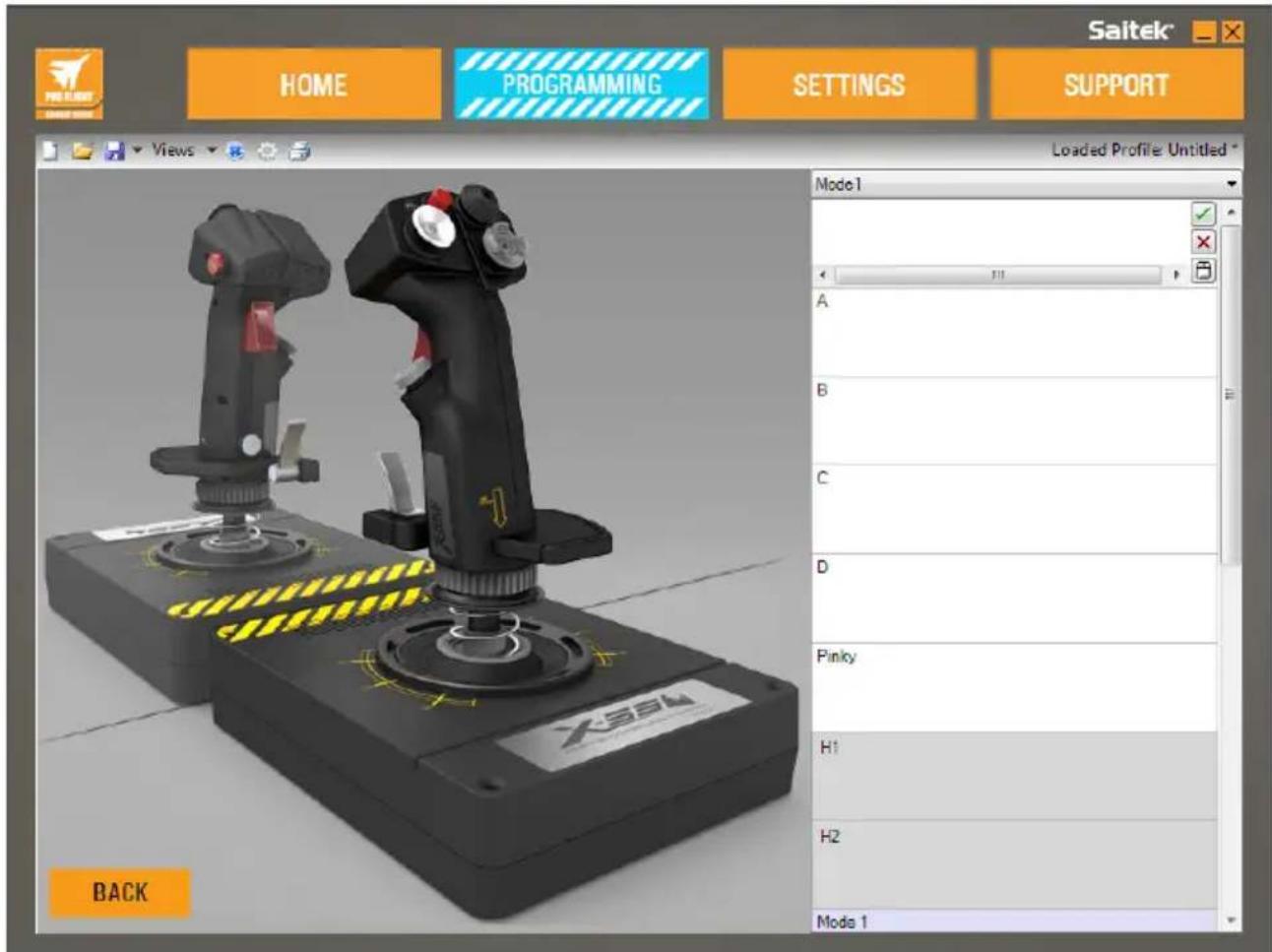Image resolution: width=1272 pixels, height=952 pixels.
Task: Click the vertical scrollbar down arrow
Action: tap(1231, 922)
